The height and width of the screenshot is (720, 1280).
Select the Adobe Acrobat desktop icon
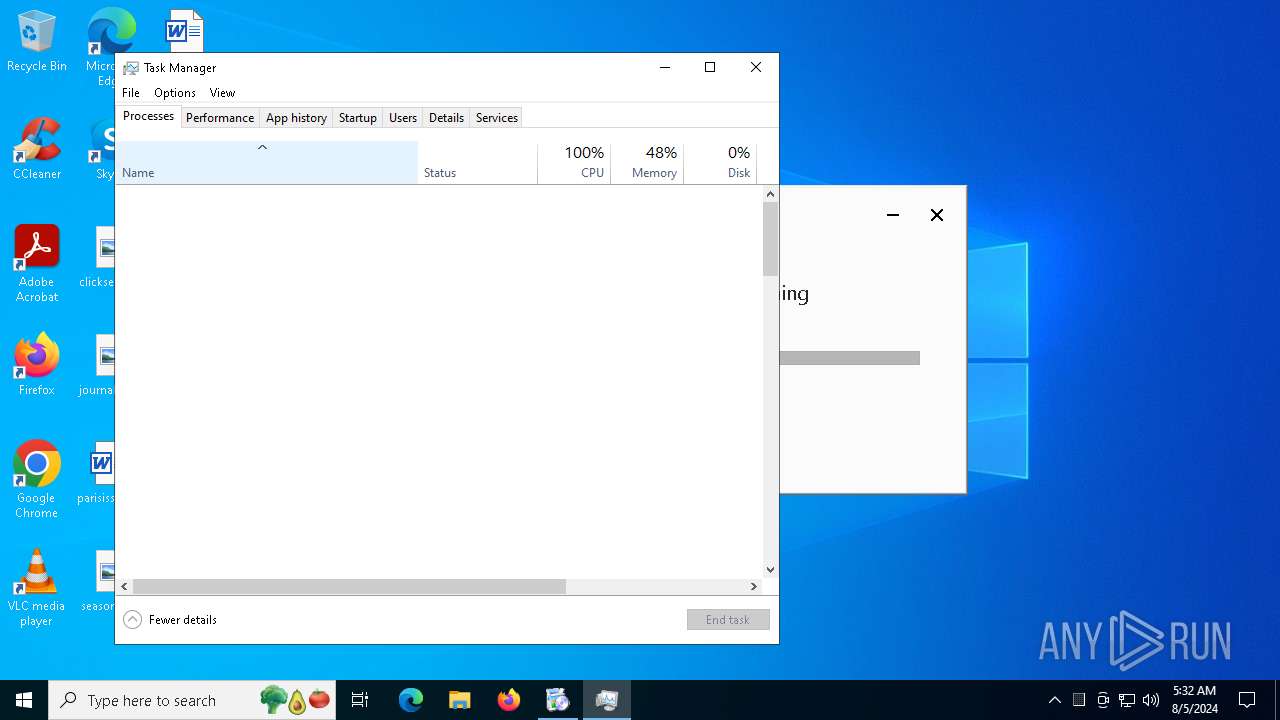(37, 264)
